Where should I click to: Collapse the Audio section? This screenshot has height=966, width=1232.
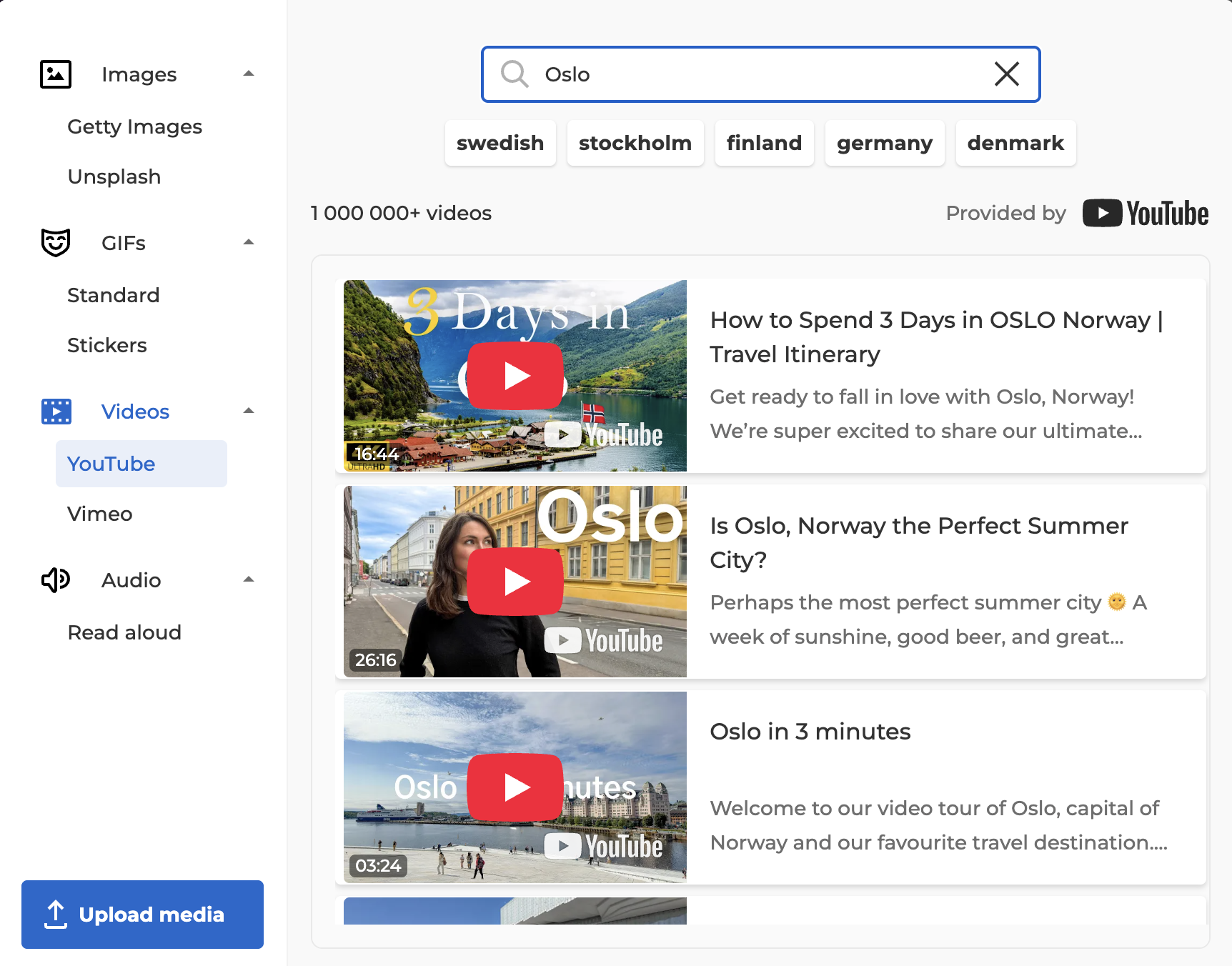[x=249, y=579]
